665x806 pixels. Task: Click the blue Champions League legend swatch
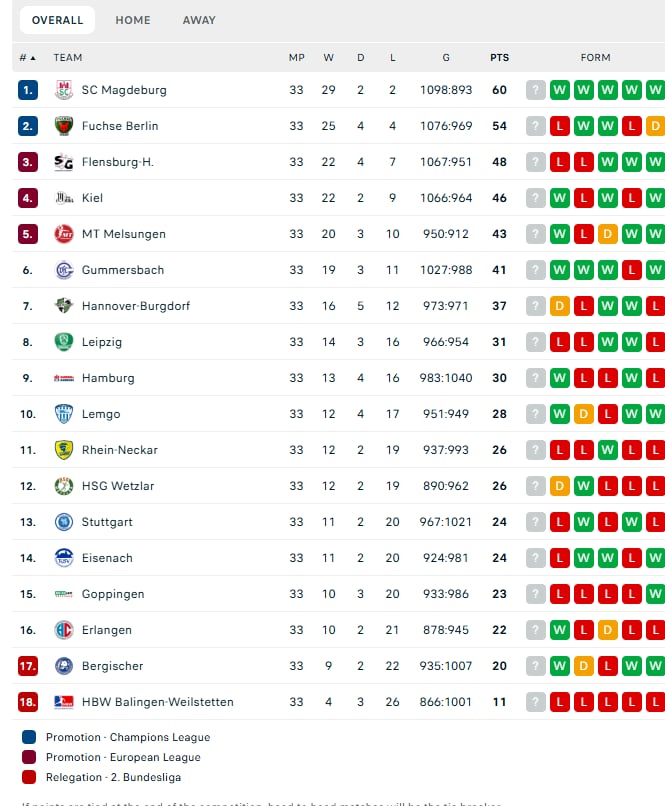pos(29,737)
